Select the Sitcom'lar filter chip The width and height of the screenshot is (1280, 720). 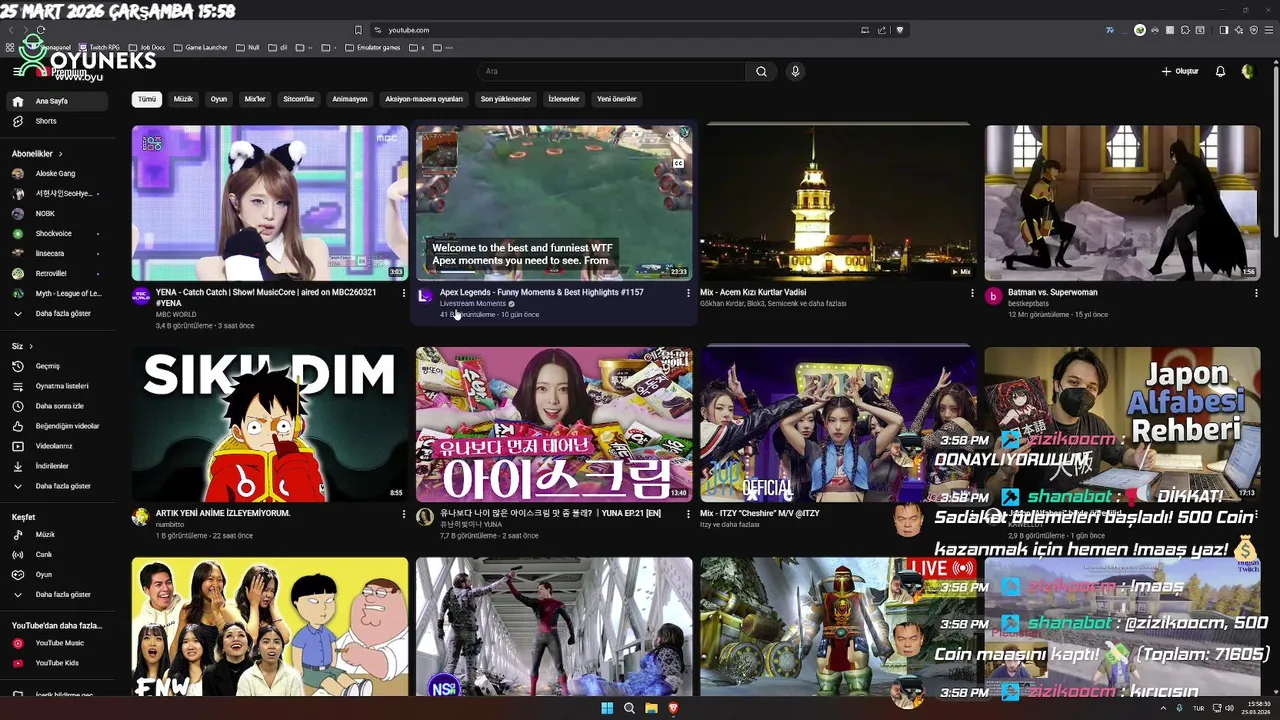point(299,99)
